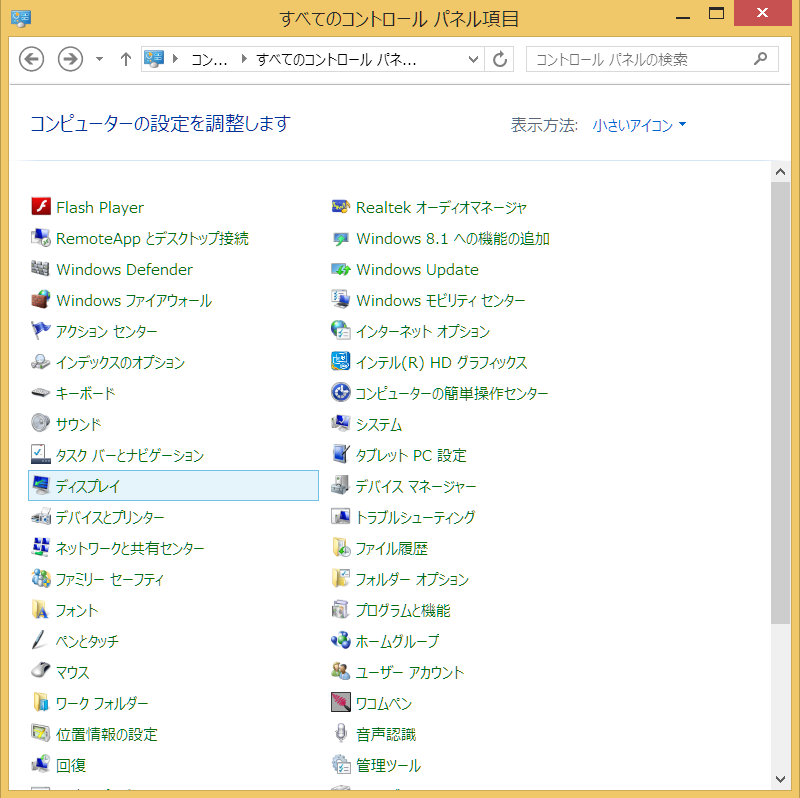Click the サウンド speaker icon
This screenshot has width=800, height=798.
pyautogui.click(x=41, y=423)
